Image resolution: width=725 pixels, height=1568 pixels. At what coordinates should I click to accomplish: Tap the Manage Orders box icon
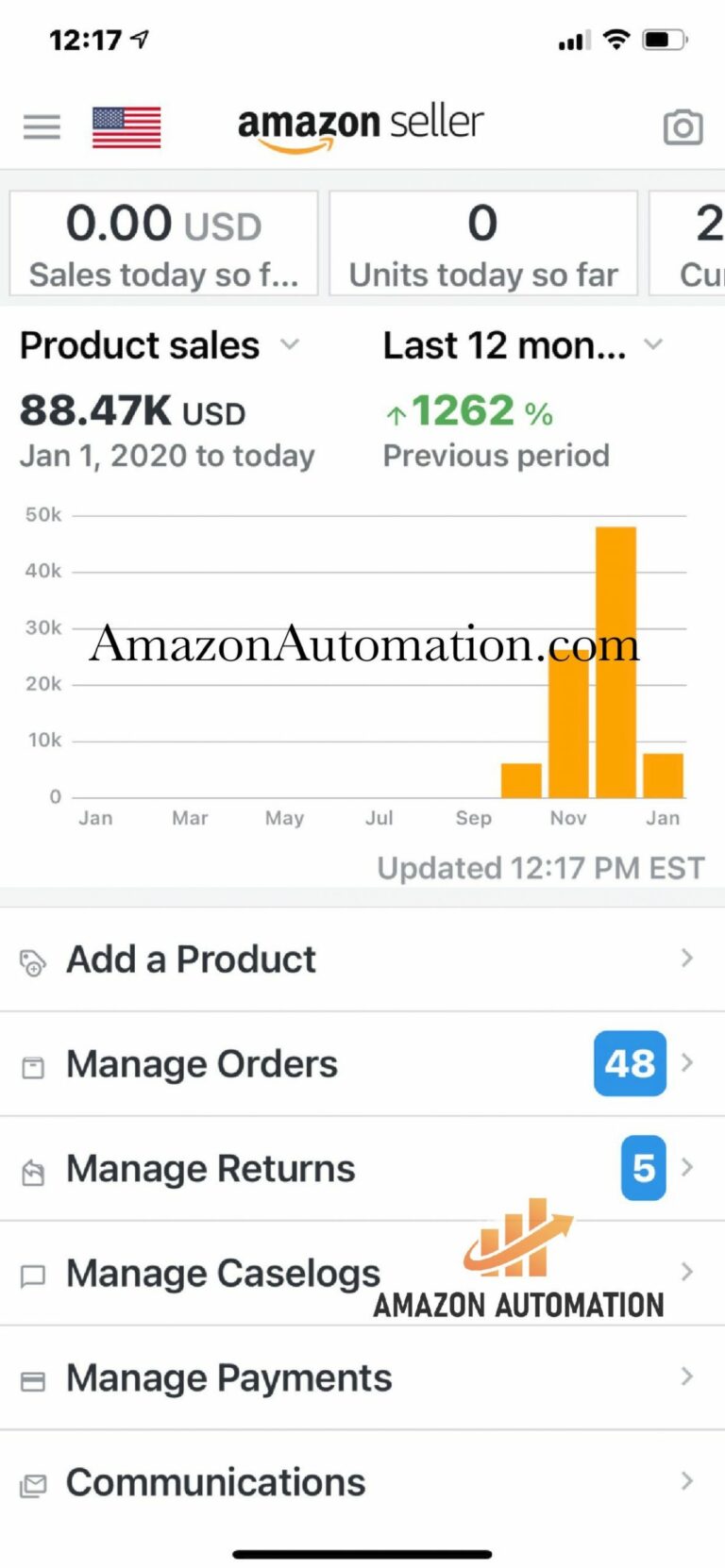coord(33,1067)
